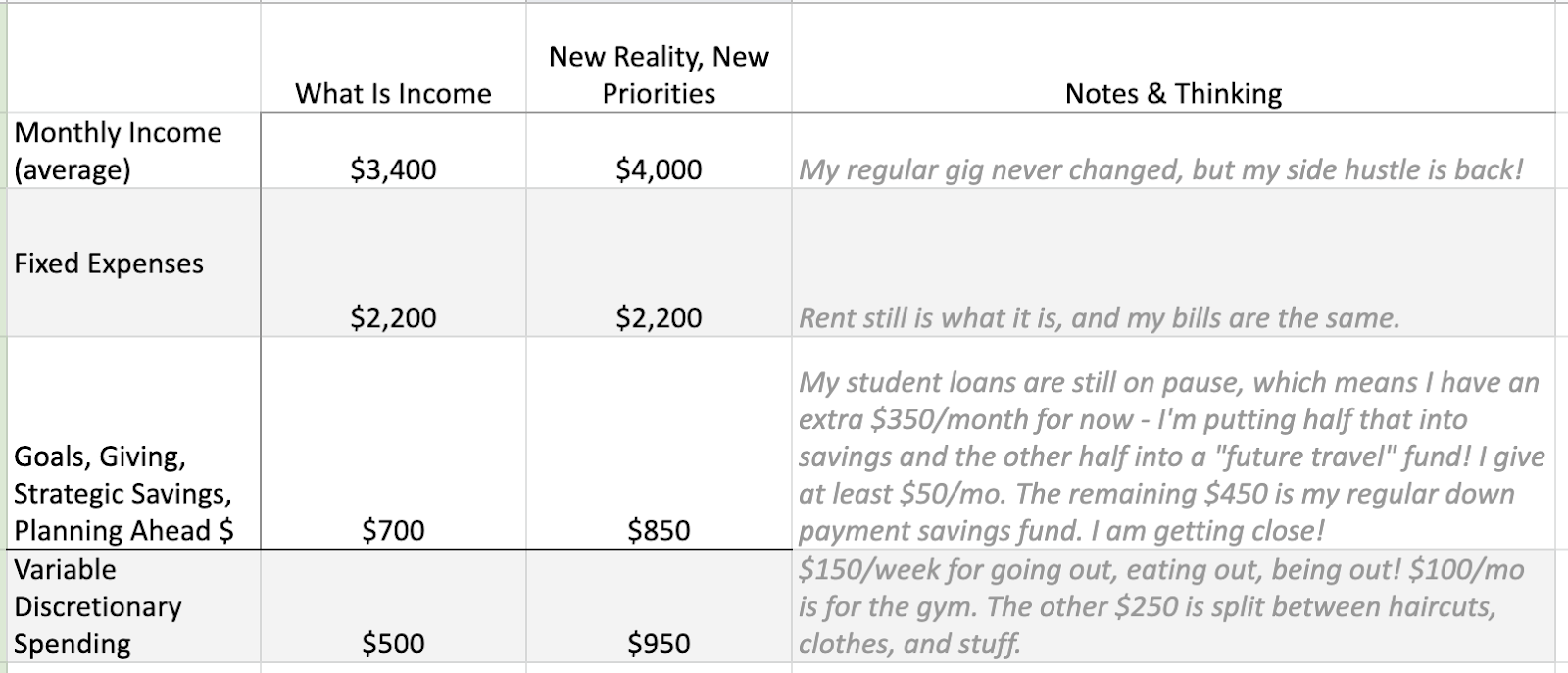Click the student loans note cell
1568x673 pixels.
pos(1173,443)
